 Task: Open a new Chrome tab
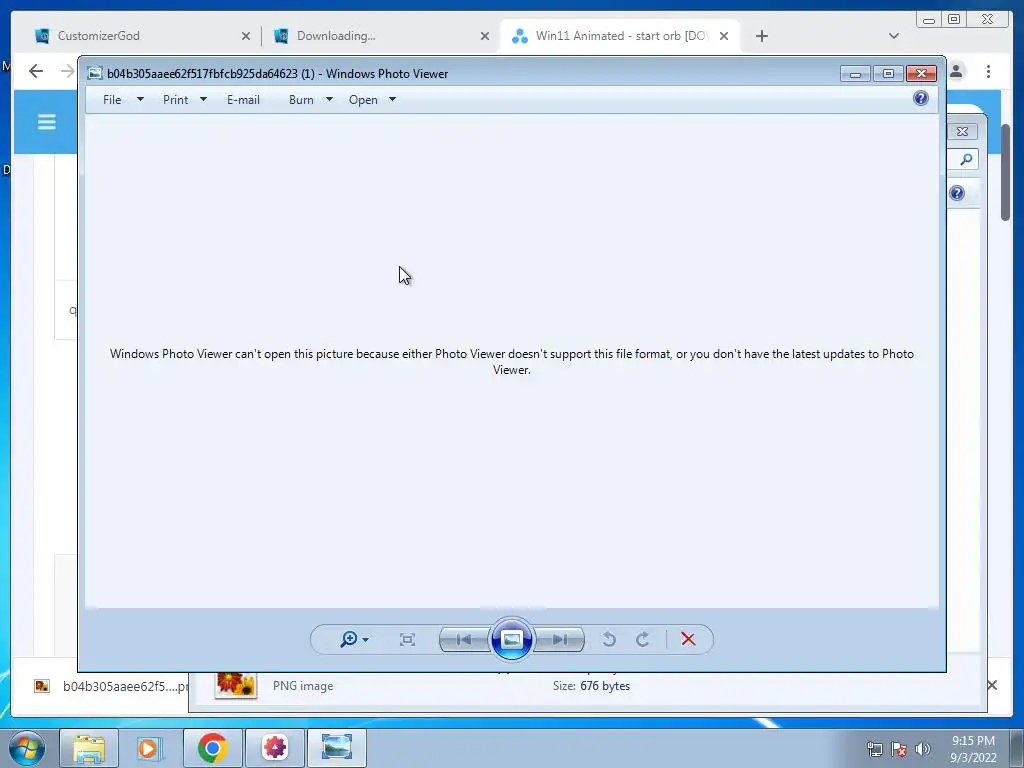[x=761, y=36]
